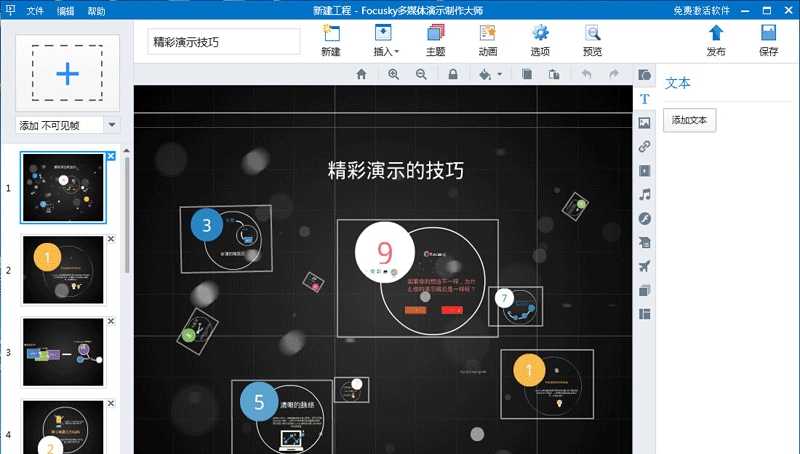Click the undo arrow
Screen dimensions: 800x454
pyautogui.click(x=587, y=74)
